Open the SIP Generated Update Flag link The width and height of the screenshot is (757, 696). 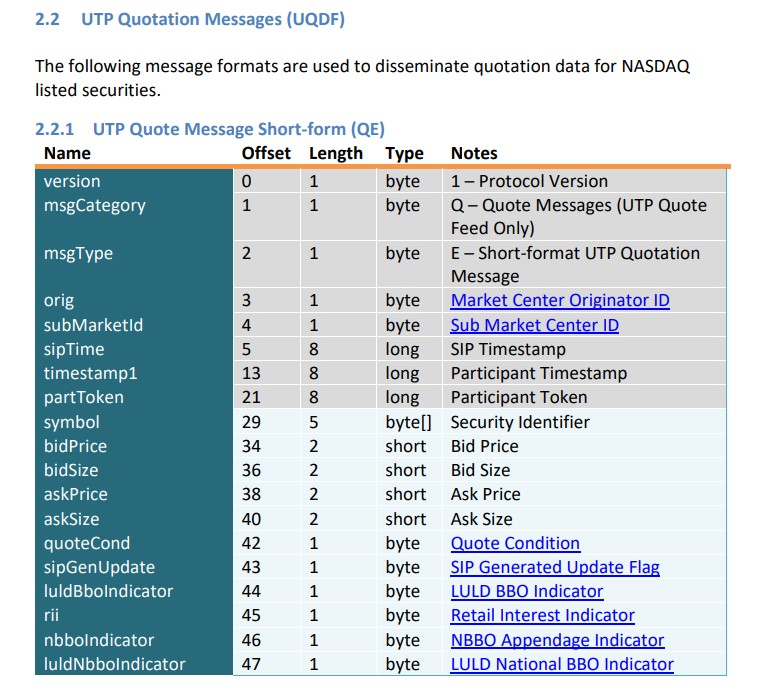click(555, 567)
